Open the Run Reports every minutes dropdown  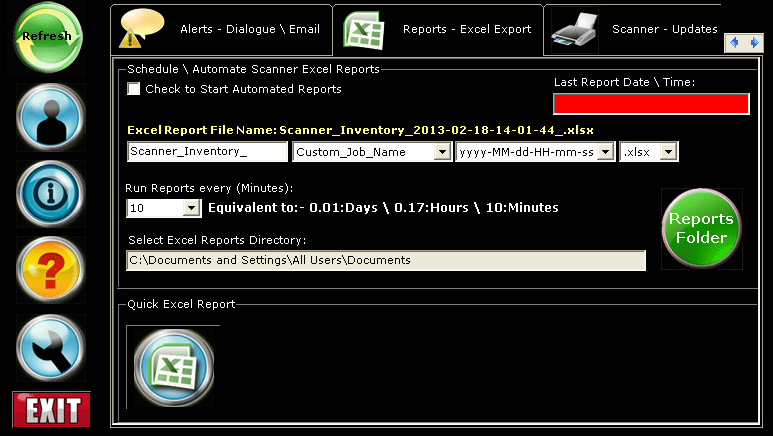click(191, 208)
